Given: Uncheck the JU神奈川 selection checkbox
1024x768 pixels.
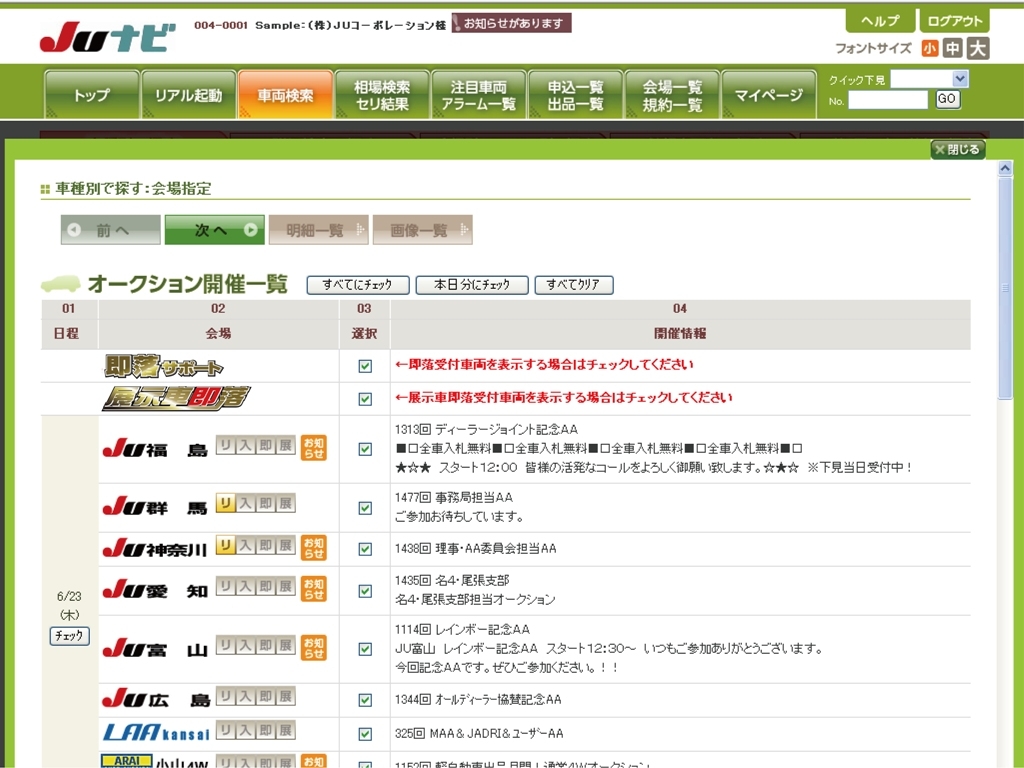Looking at the screenshot, I should pos(365,549).
